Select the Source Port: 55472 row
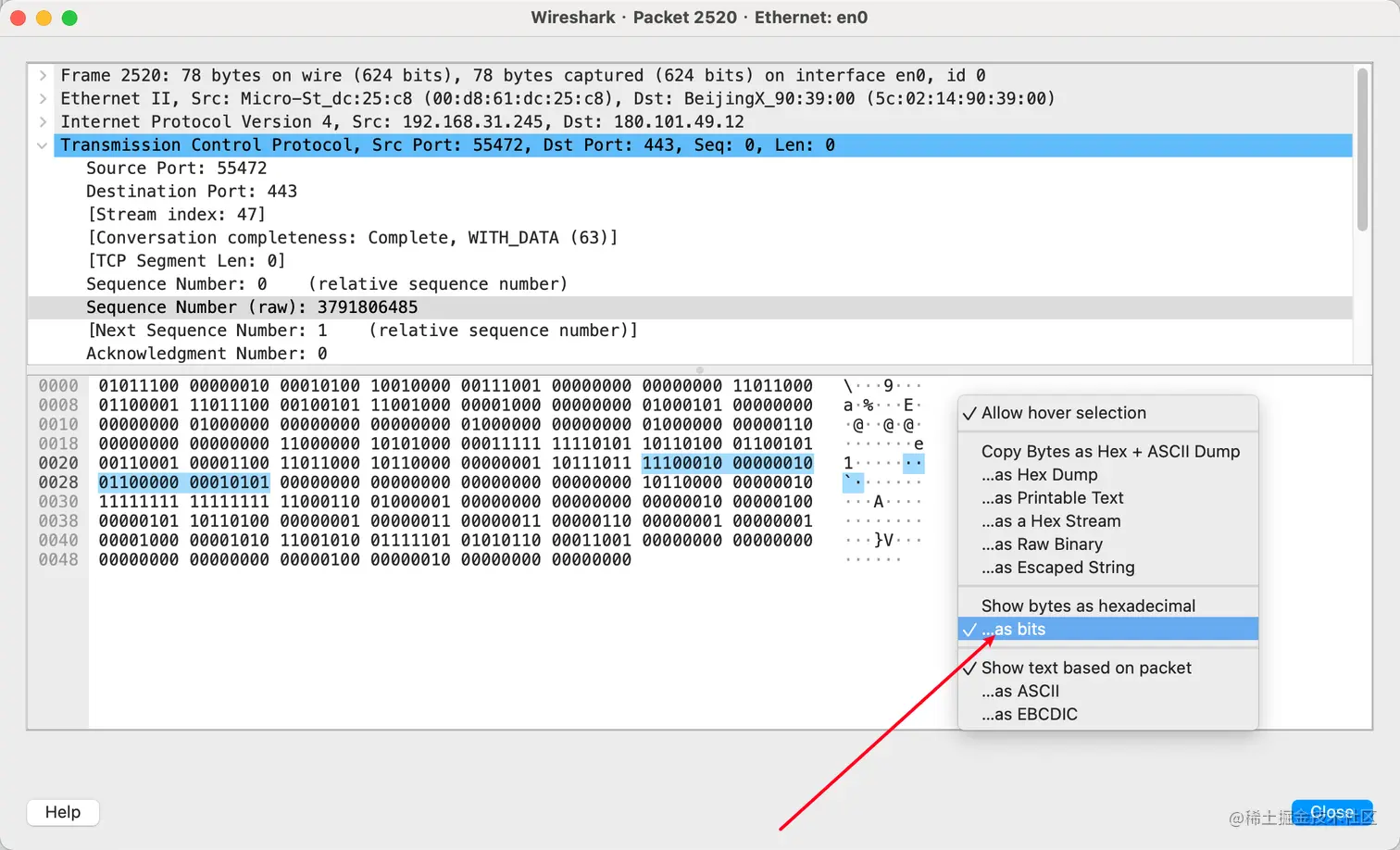The image size is (1400, 850). 690,168
